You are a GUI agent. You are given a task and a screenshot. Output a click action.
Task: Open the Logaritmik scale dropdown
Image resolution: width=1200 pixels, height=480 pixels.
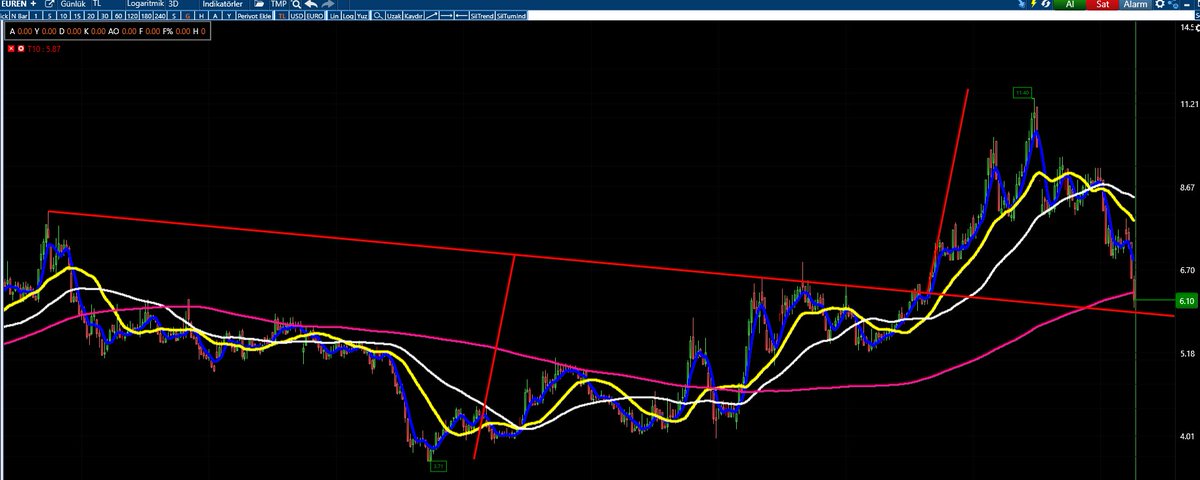point(146,5)
